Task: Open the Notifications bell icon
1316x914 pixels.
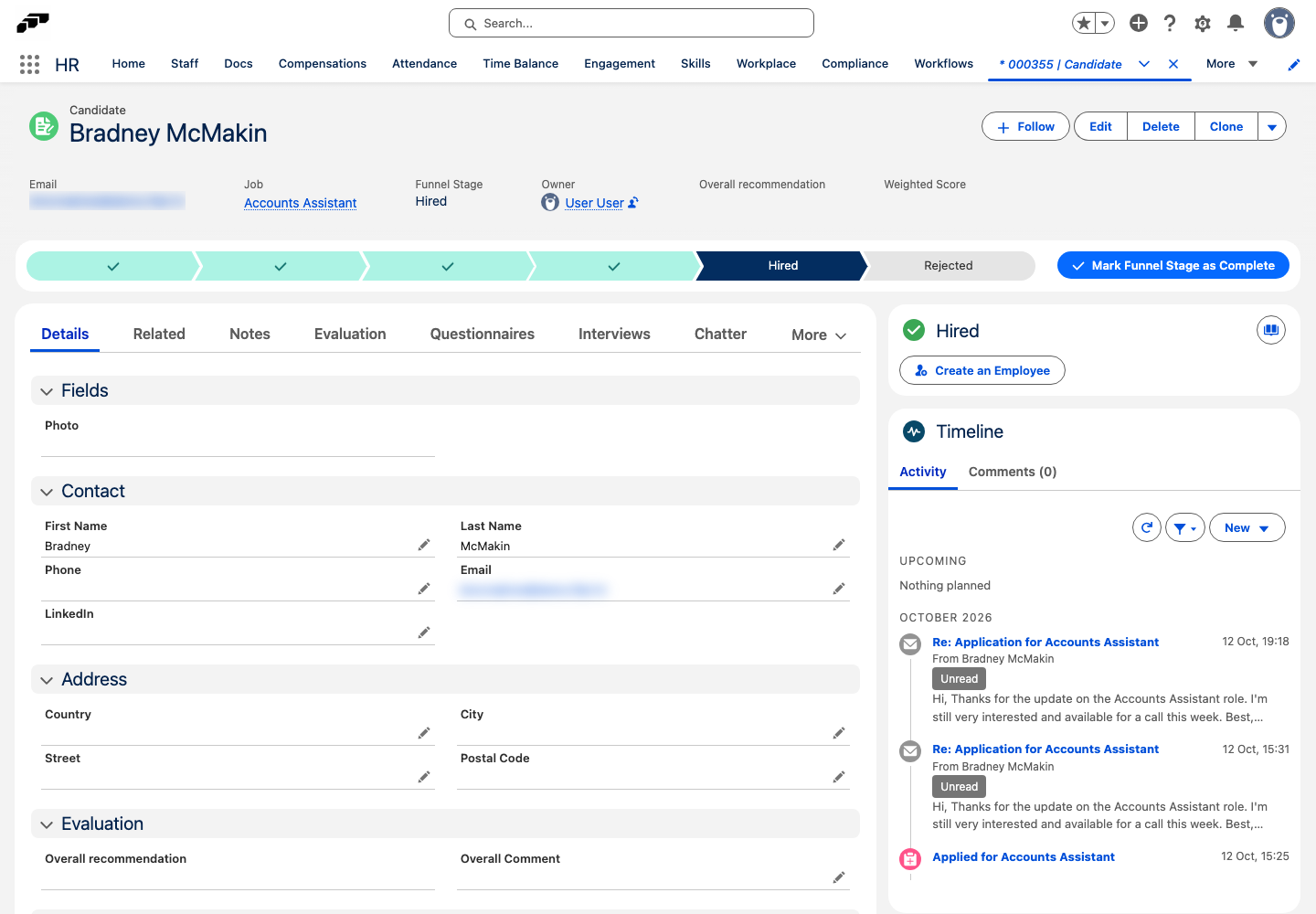Action: click(x=1236, y=23)
